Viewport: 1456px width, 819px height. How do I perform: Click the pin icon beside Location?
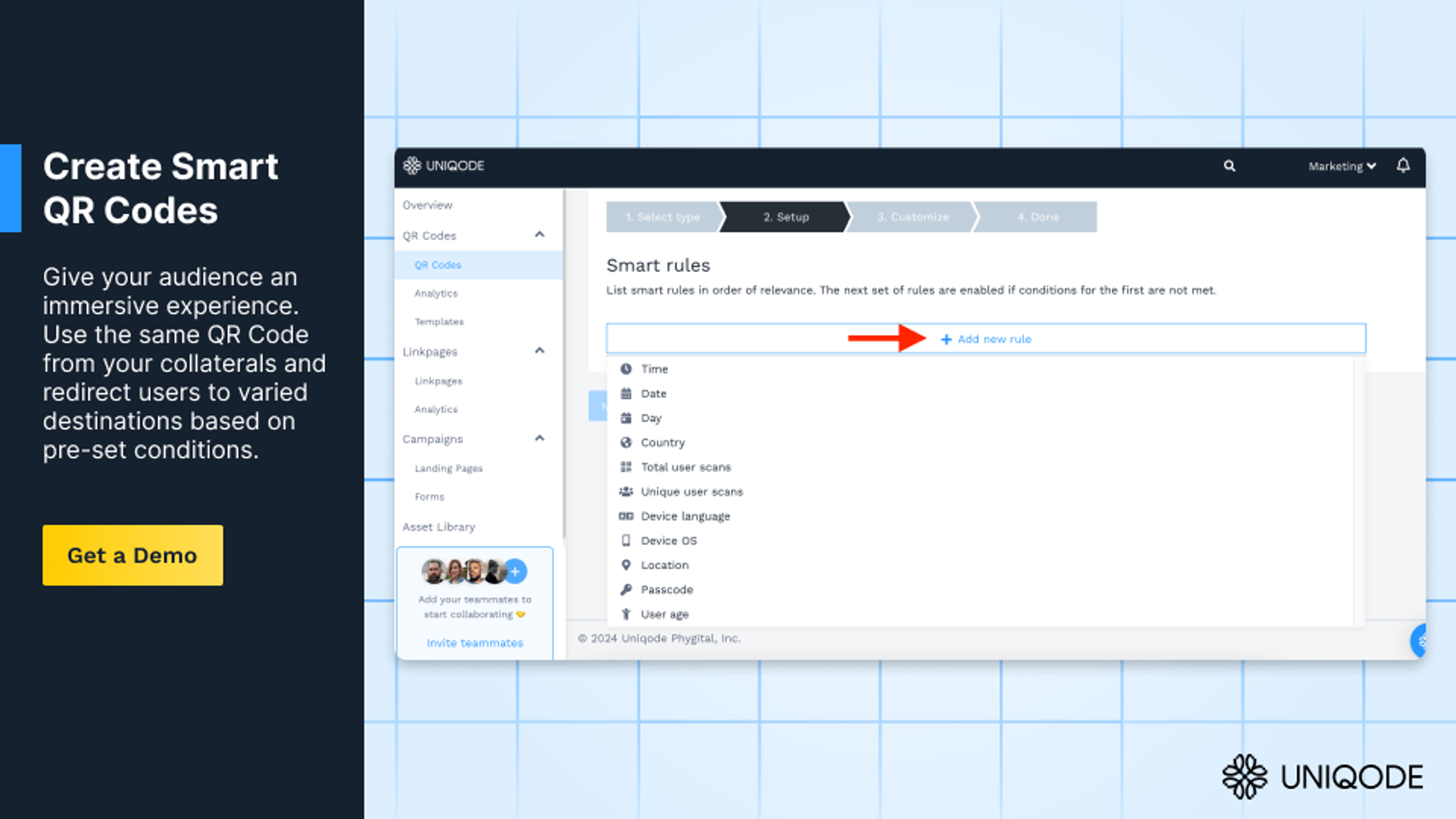[626, 565]
